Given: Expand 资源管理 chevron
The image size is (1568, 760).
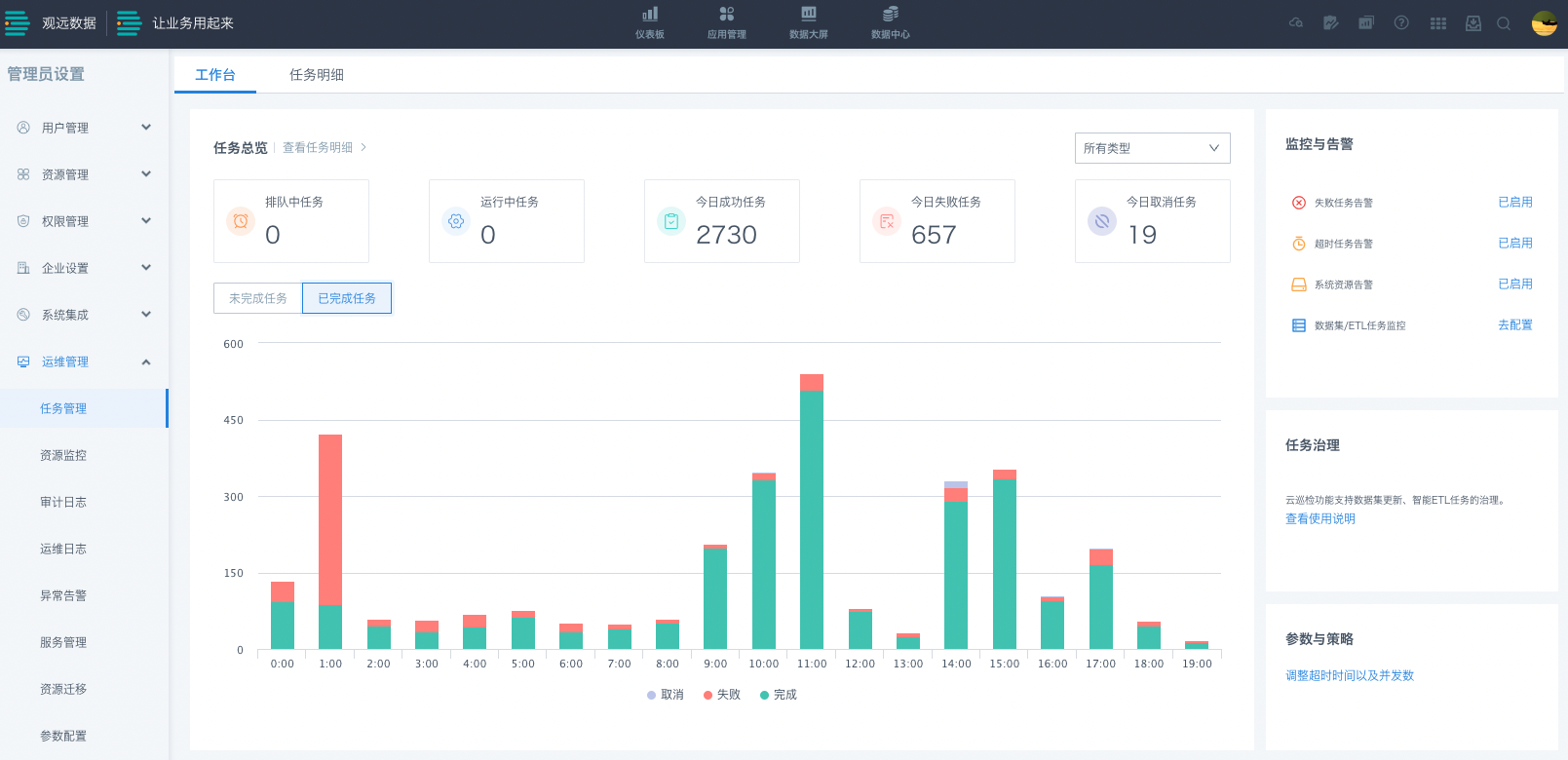Looking at the screenshot, I should [146, 174].
